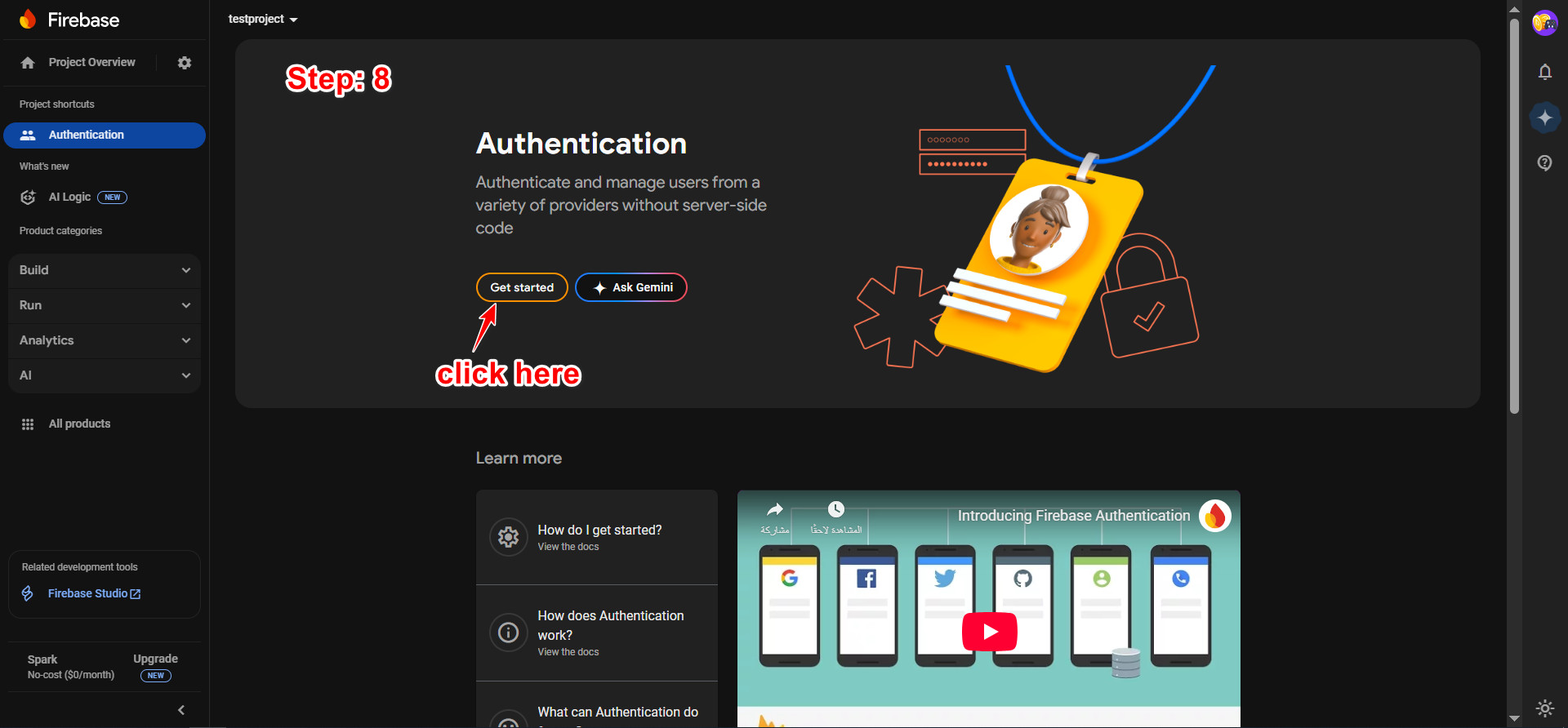Go to Project Overview home icon

tap(28, 63)
